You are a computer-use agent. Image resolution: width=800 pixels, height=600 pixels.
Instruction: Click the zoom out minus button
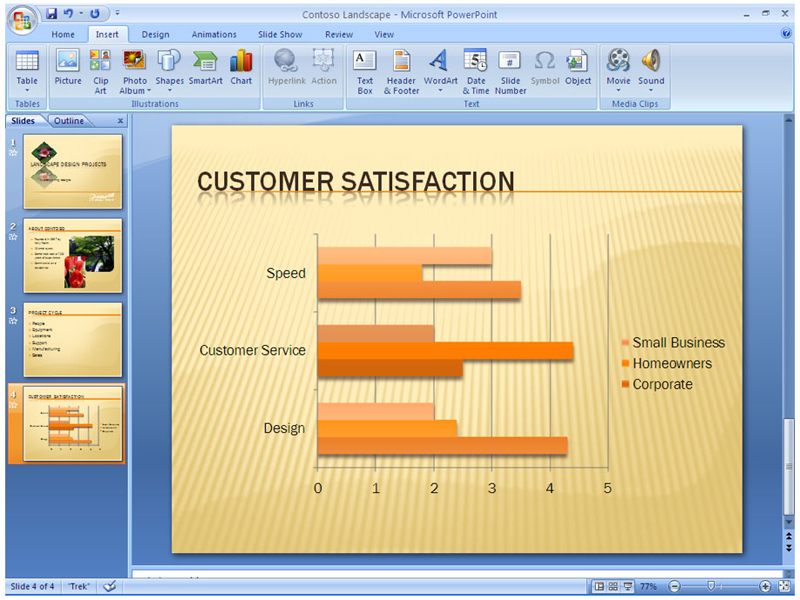pyautogui.click(x=674, y=586)
